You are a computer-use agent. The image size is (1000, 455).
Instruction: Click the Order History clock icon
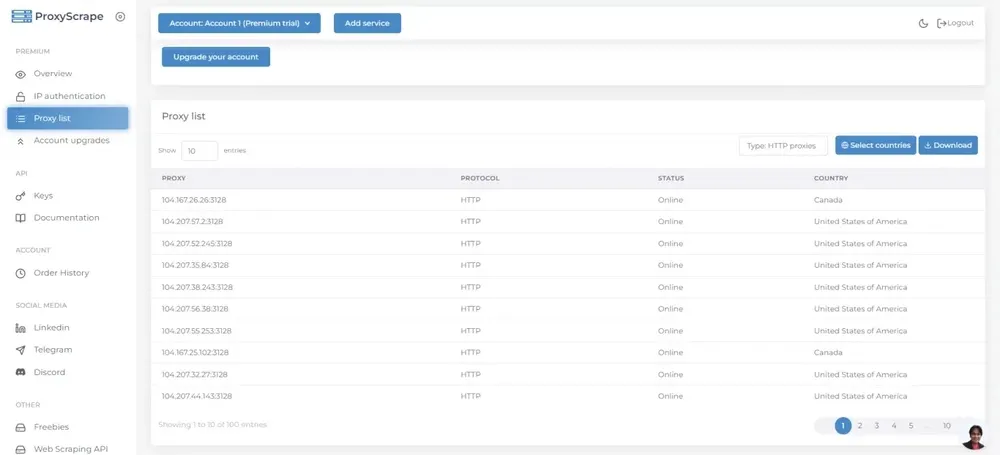[20, 273]
